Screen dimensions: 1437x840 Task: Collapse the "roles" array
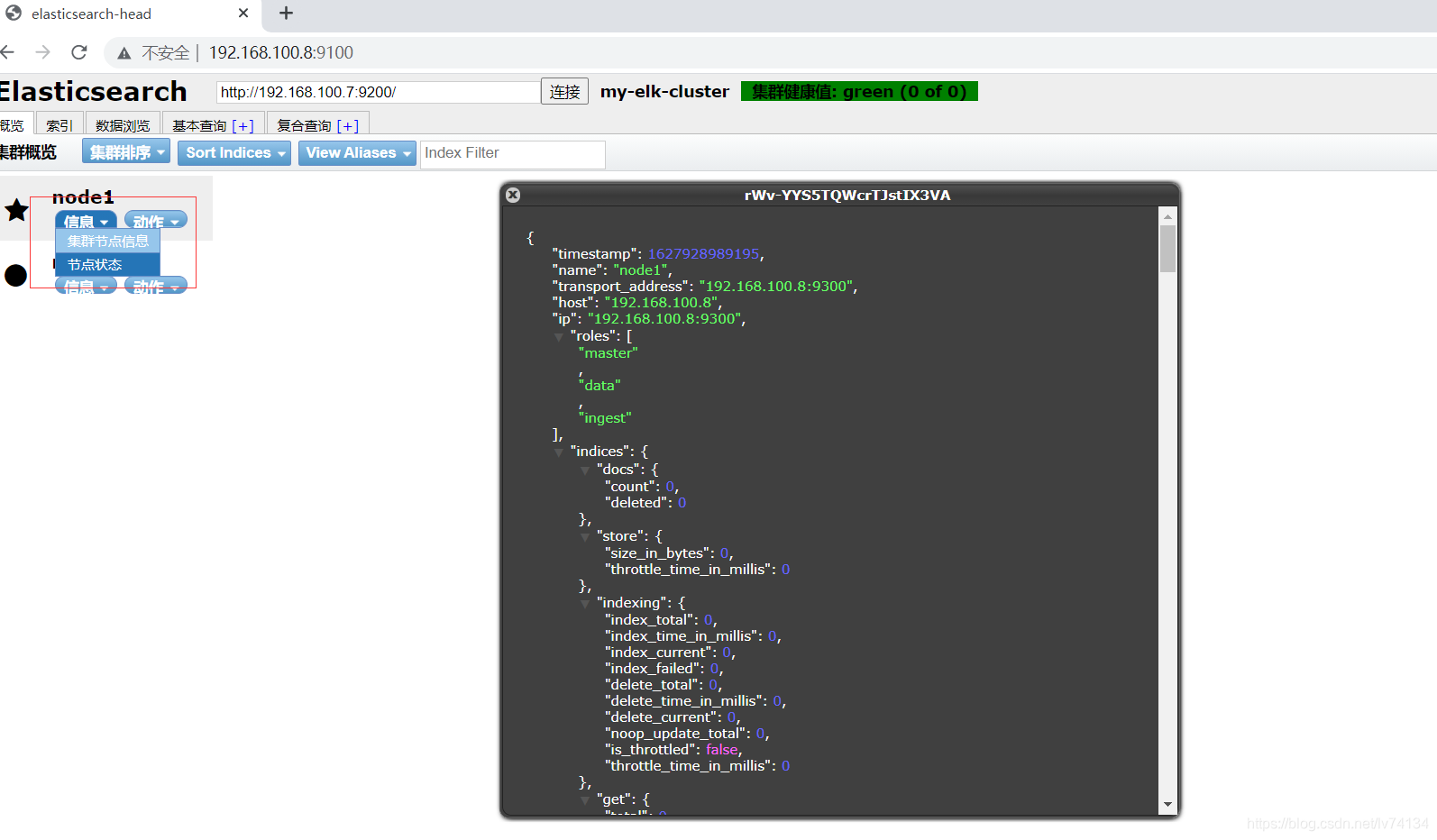click(559, 337)
